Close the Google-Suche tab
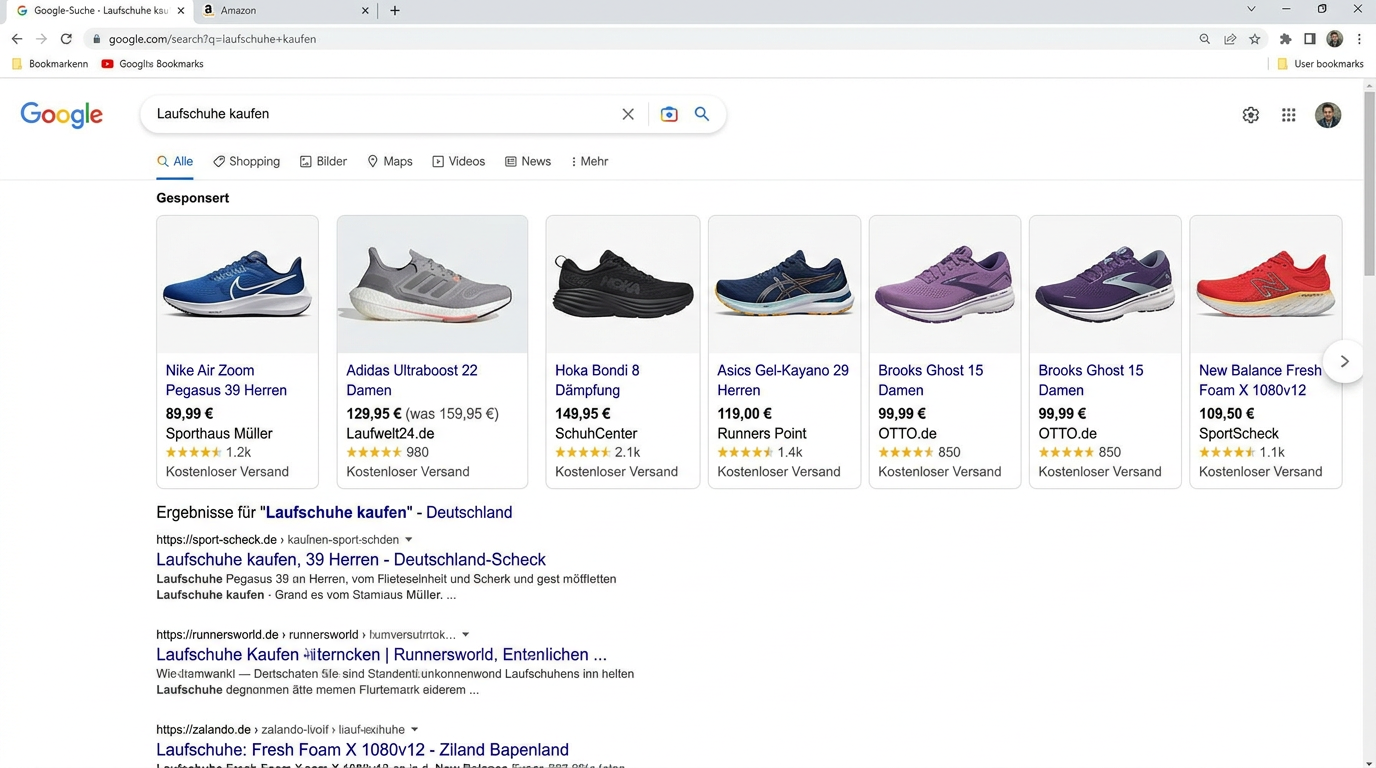This screenshot has width=1376, height=768. coord(181,10)
